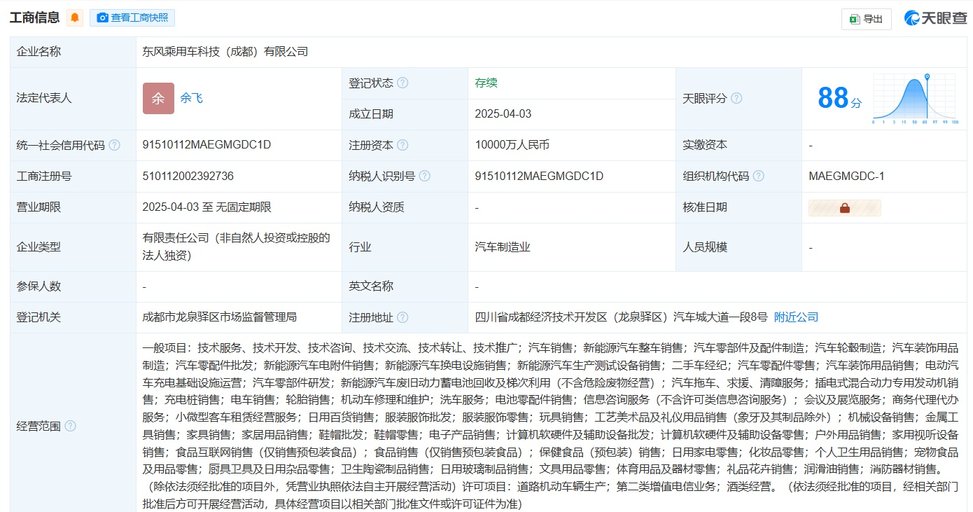Show help for 注册资本
Image resolution: width=973 pixels, height=512 pixels.
403,145
